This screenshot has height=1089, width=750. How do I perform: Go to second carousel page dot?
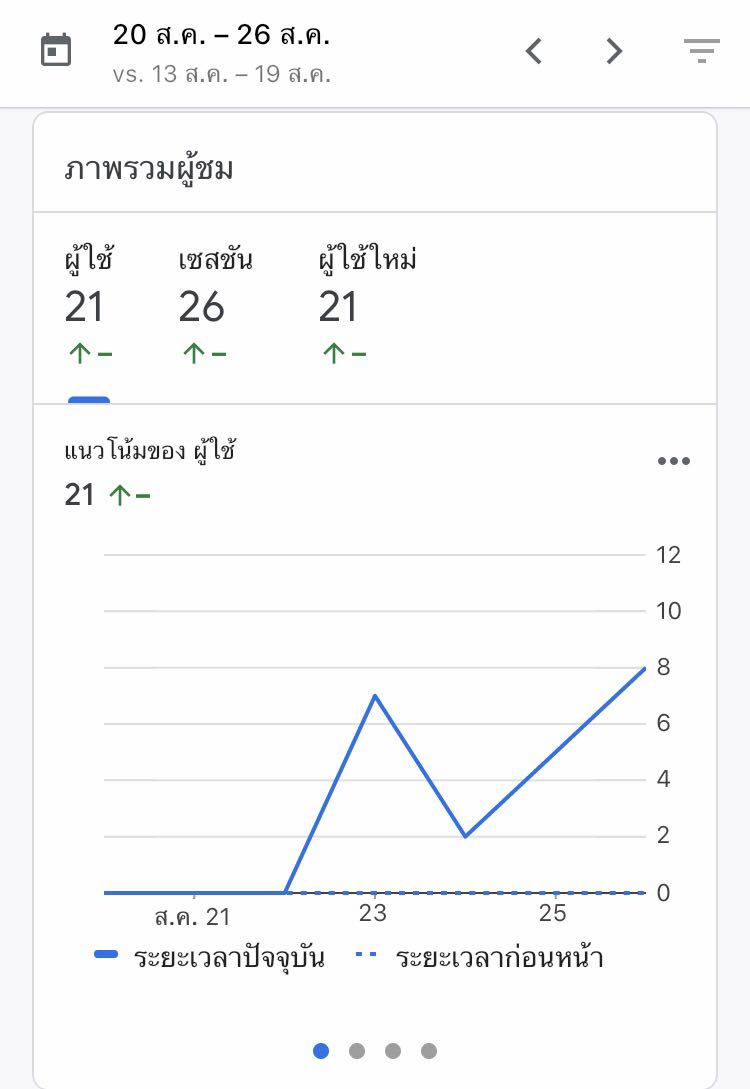[357, 1051]
